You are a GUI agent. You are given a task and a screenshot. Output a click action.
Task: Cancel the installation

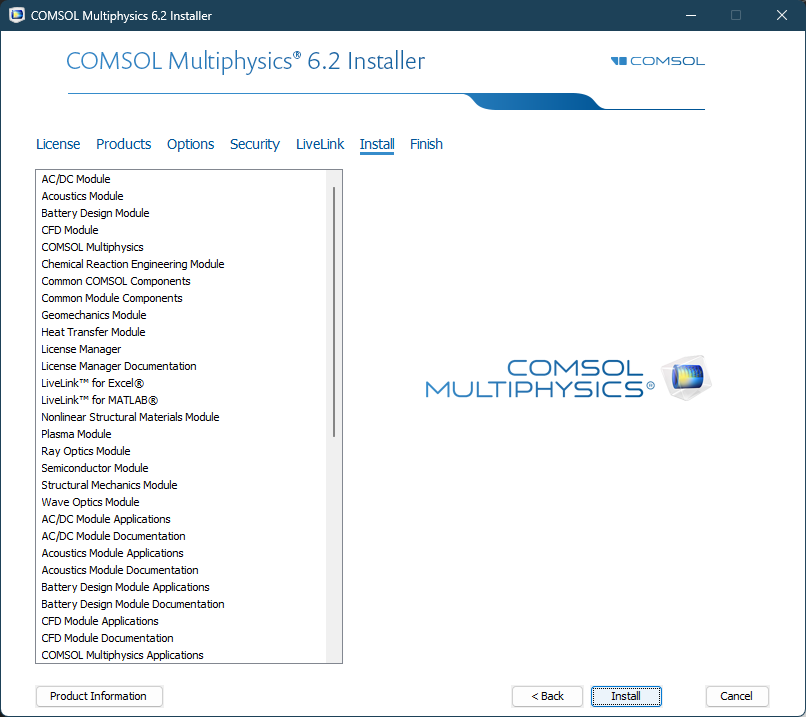[736, 696]
